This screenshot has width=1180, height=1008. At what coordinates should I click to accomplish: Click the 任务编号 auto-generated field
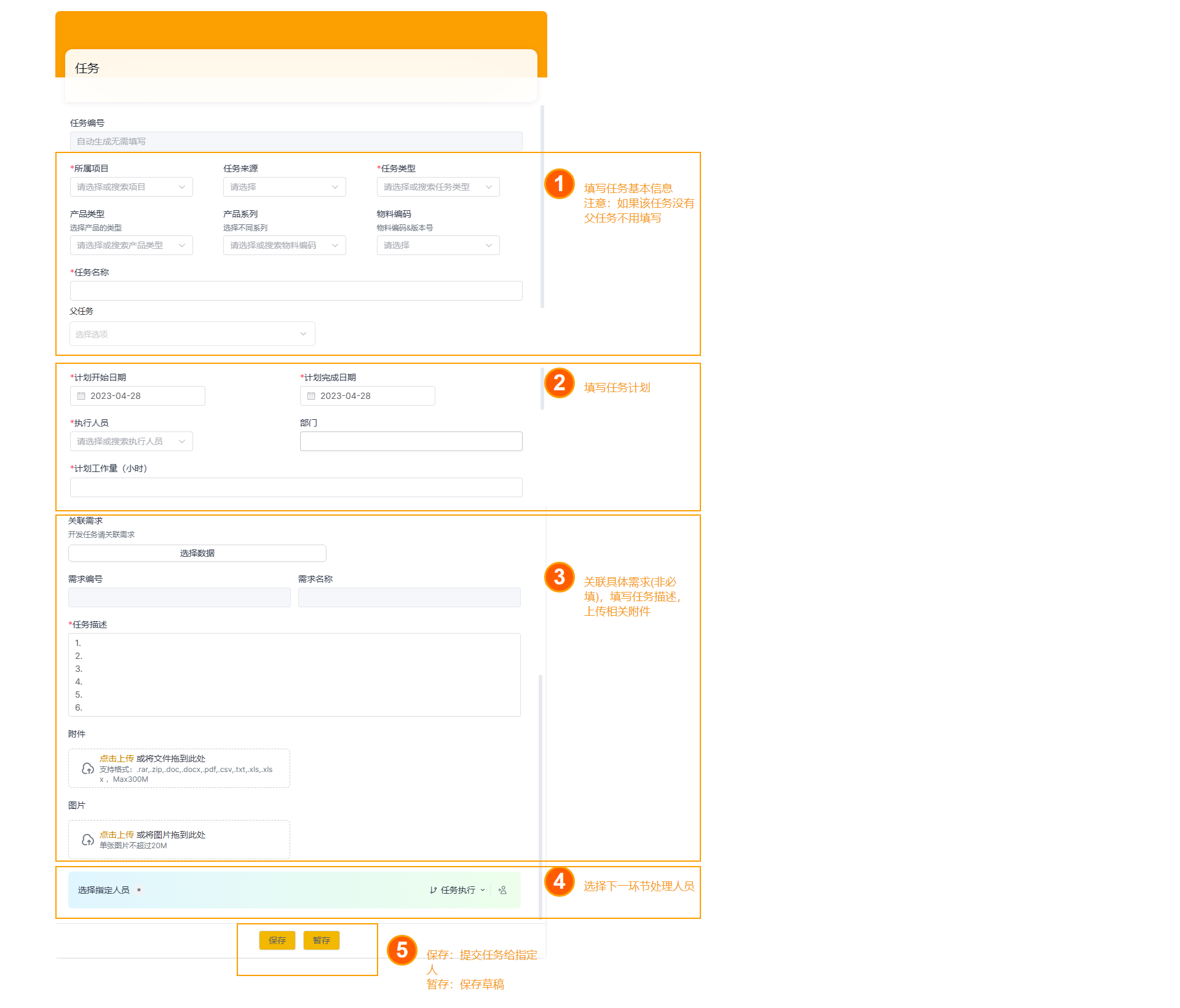pos(296,141)
